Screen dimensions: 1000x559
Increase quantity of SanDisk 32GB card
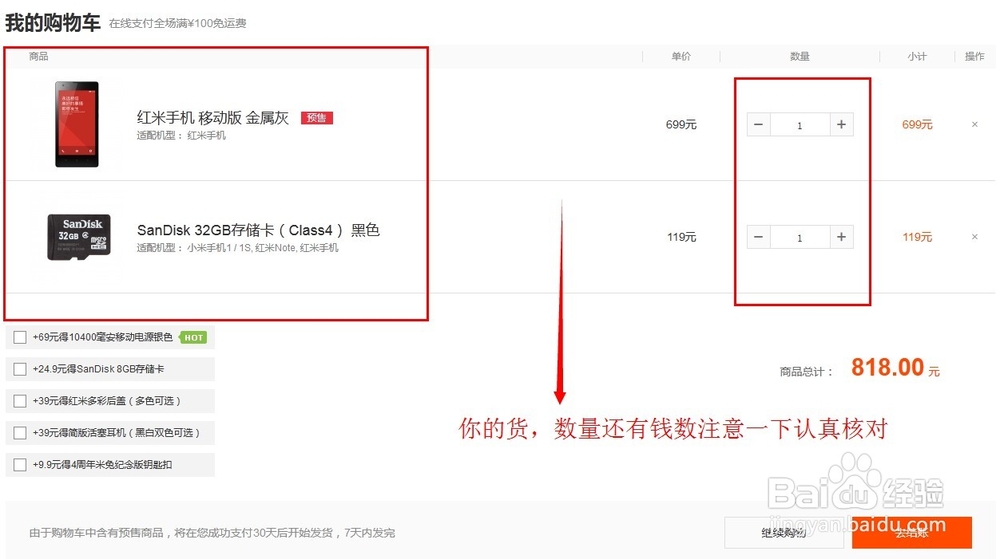841,237
